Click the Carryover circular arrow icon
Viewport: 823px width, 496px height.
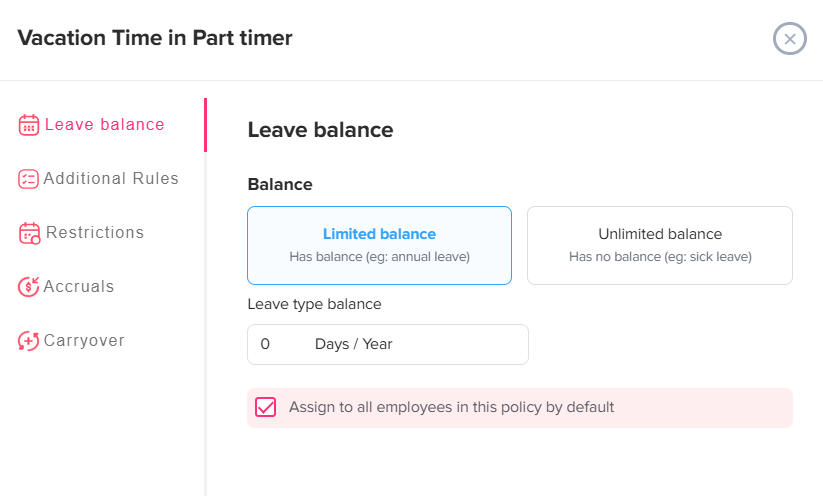click(x=29, y=341)
